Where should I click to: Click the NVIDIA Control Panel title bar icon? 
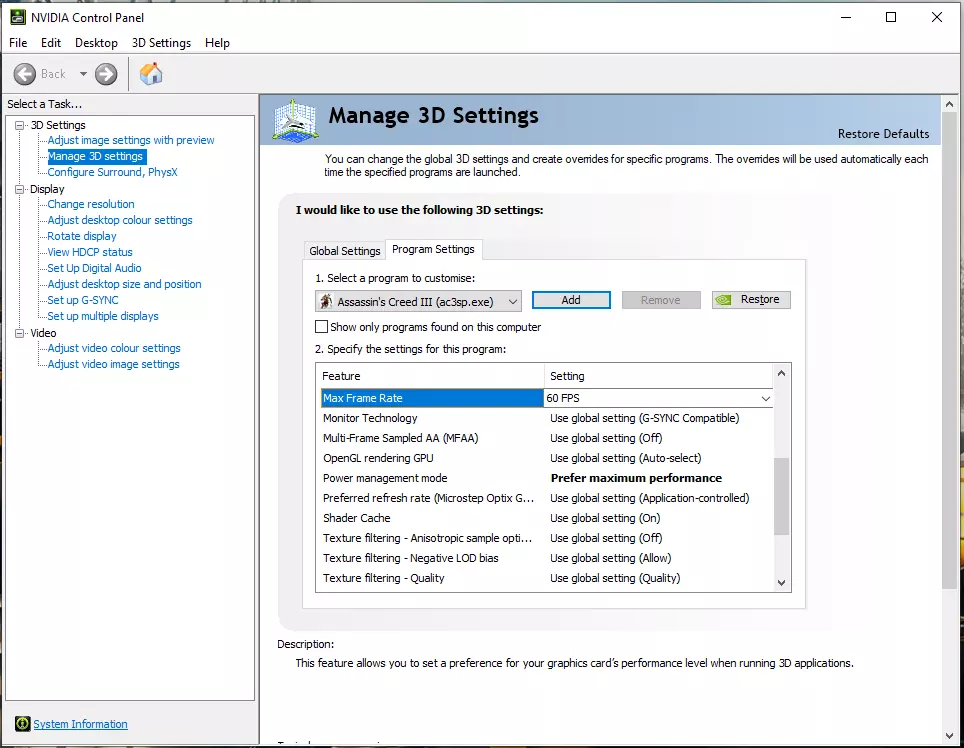pos(16,17)
